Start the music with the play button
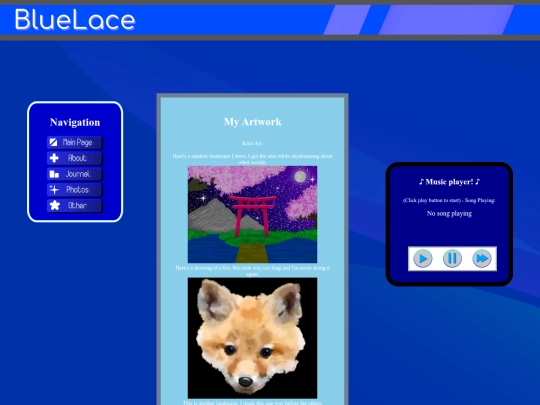This screenshot has height=405, width=540. [423, 258]
